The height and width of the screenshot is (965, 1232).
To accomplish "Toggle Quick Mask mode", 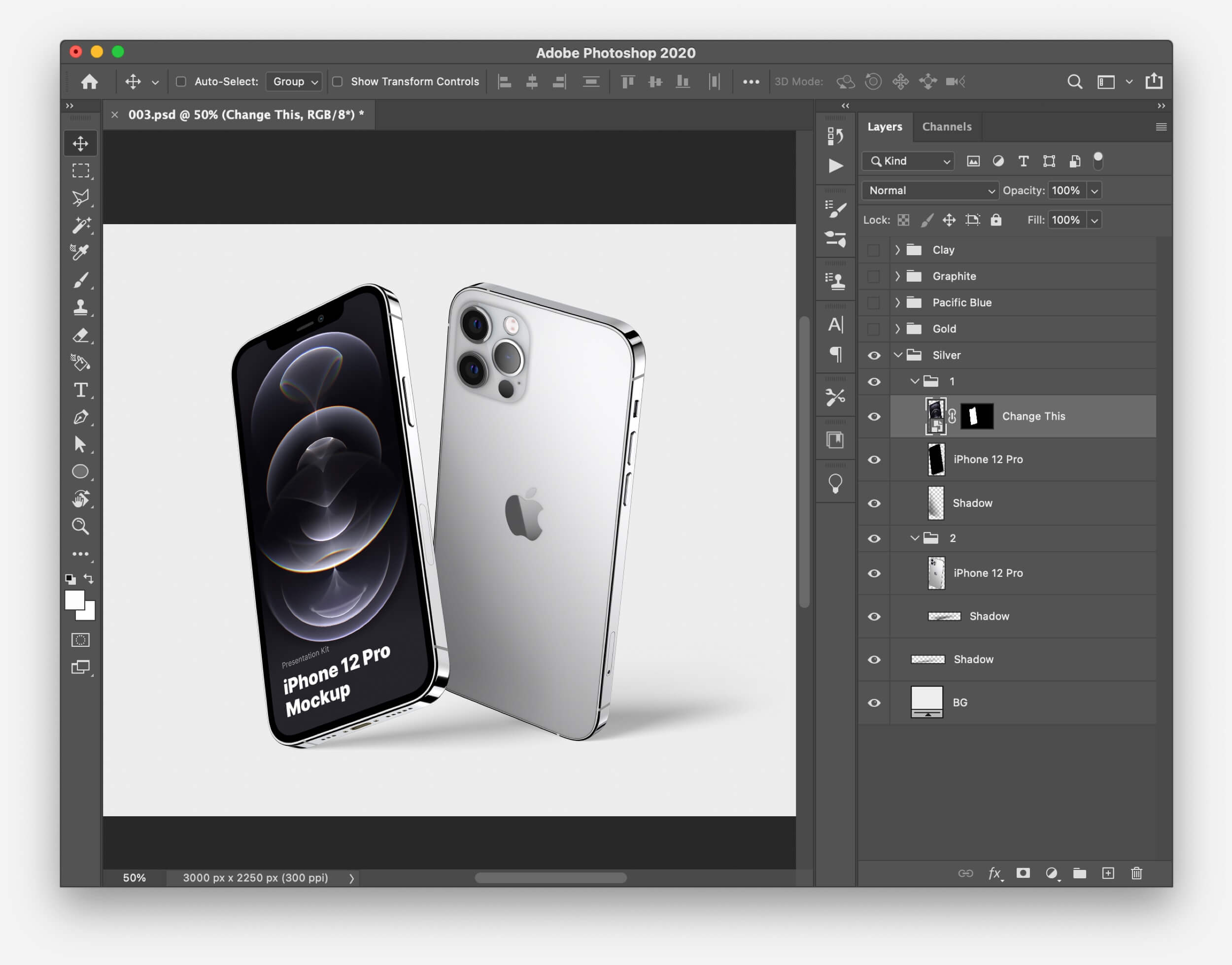I will 80,639.
